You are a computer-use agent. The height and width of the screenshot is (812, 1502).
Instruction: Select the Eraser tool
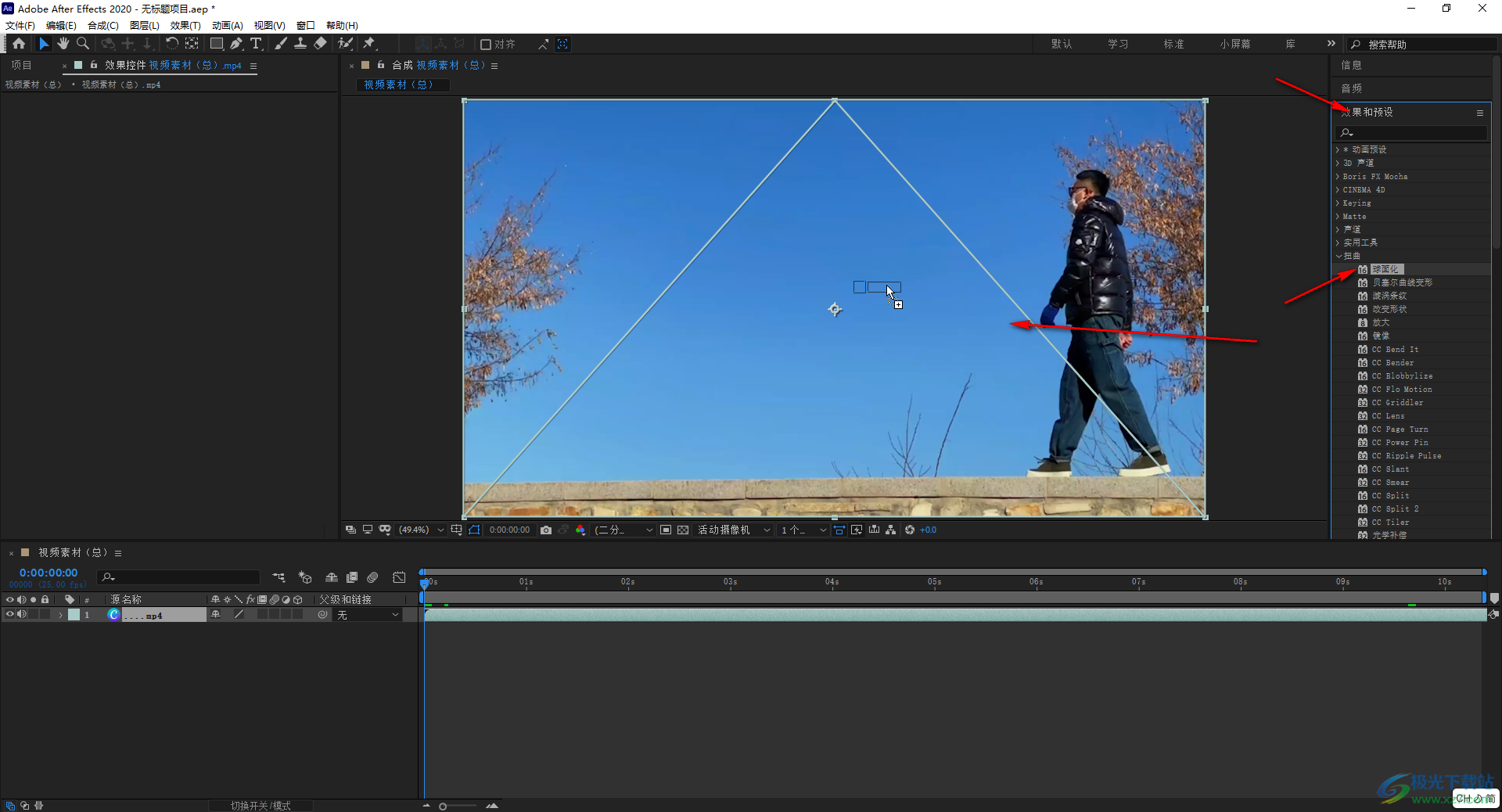[320, 44]
